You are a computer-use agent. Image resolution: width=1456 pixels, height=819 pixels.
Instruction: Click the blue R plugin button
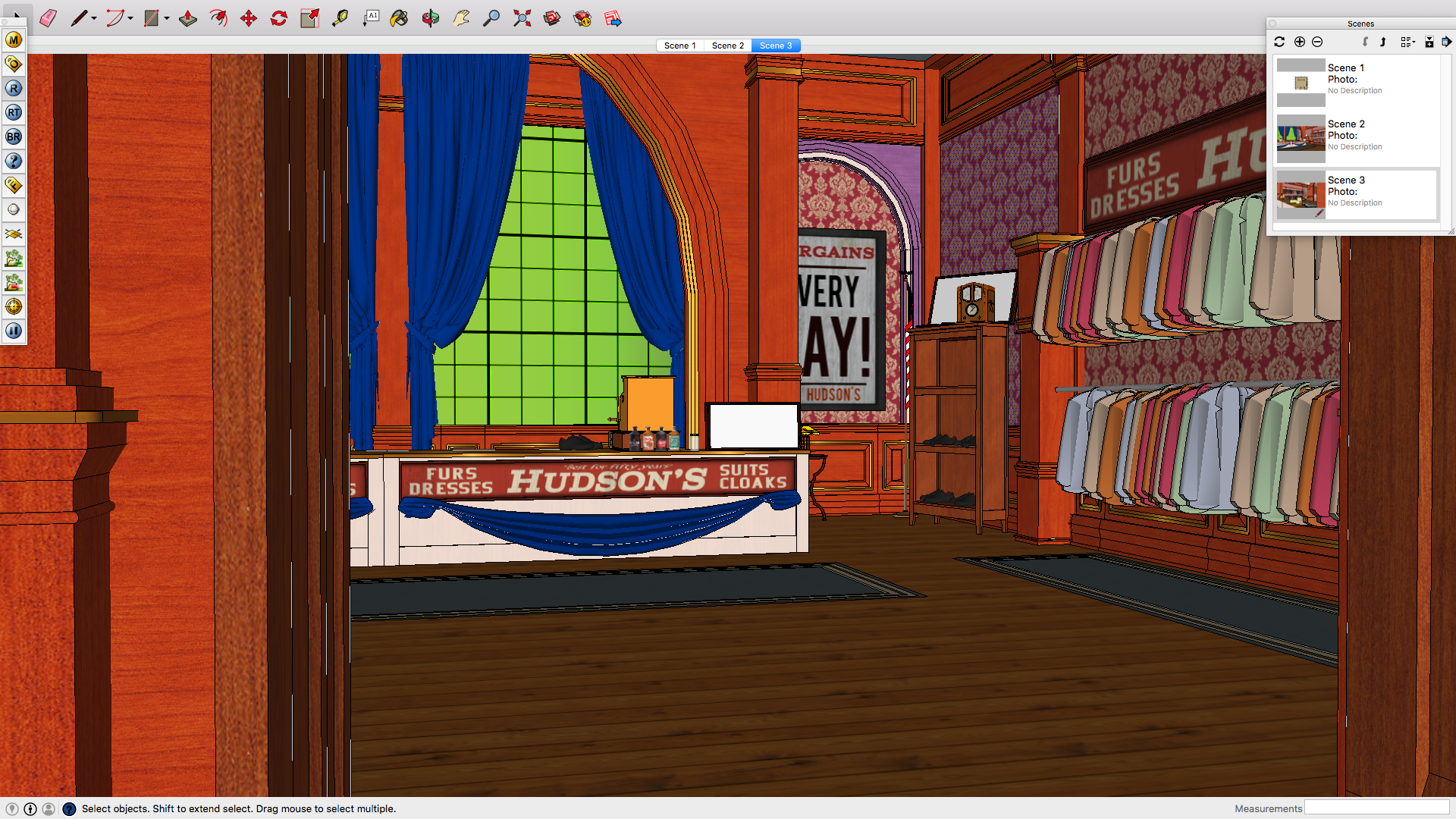point(14,88)
